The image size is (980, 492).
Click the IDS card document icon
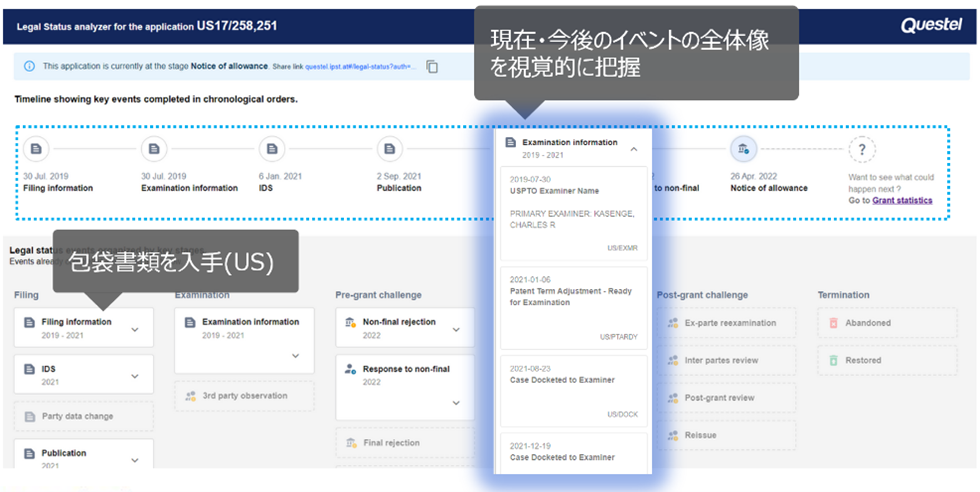29,369
